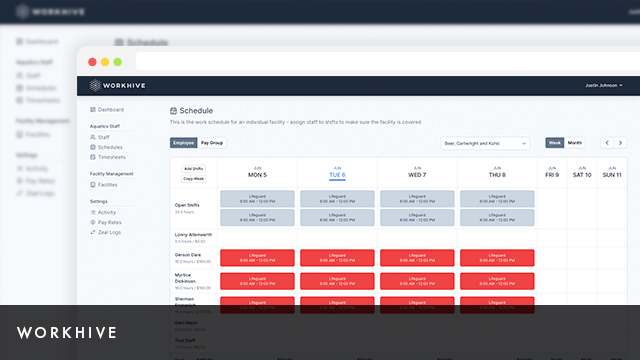
Task: Open Gerson Dare's Wednesday Lifeguard shift
Action: (x=417, y=258)
